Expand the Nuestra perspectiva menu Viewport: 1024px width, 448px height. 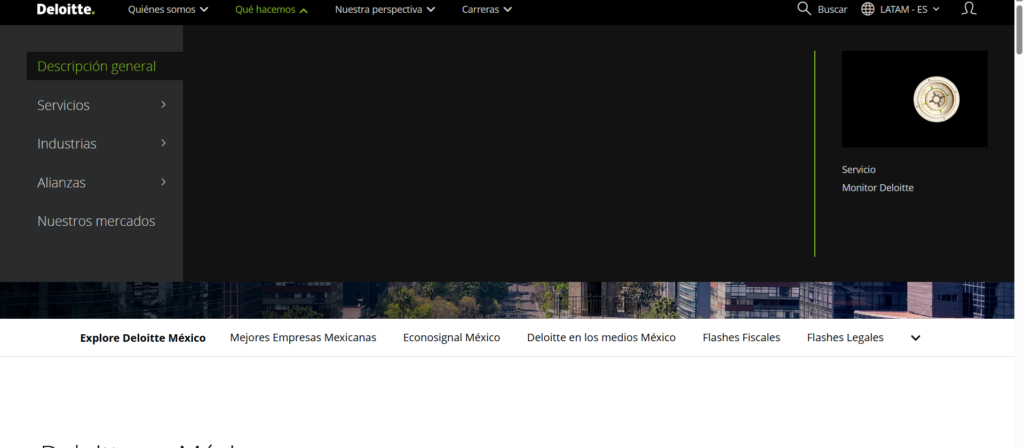pyautogui.click(x=385, y=10)
